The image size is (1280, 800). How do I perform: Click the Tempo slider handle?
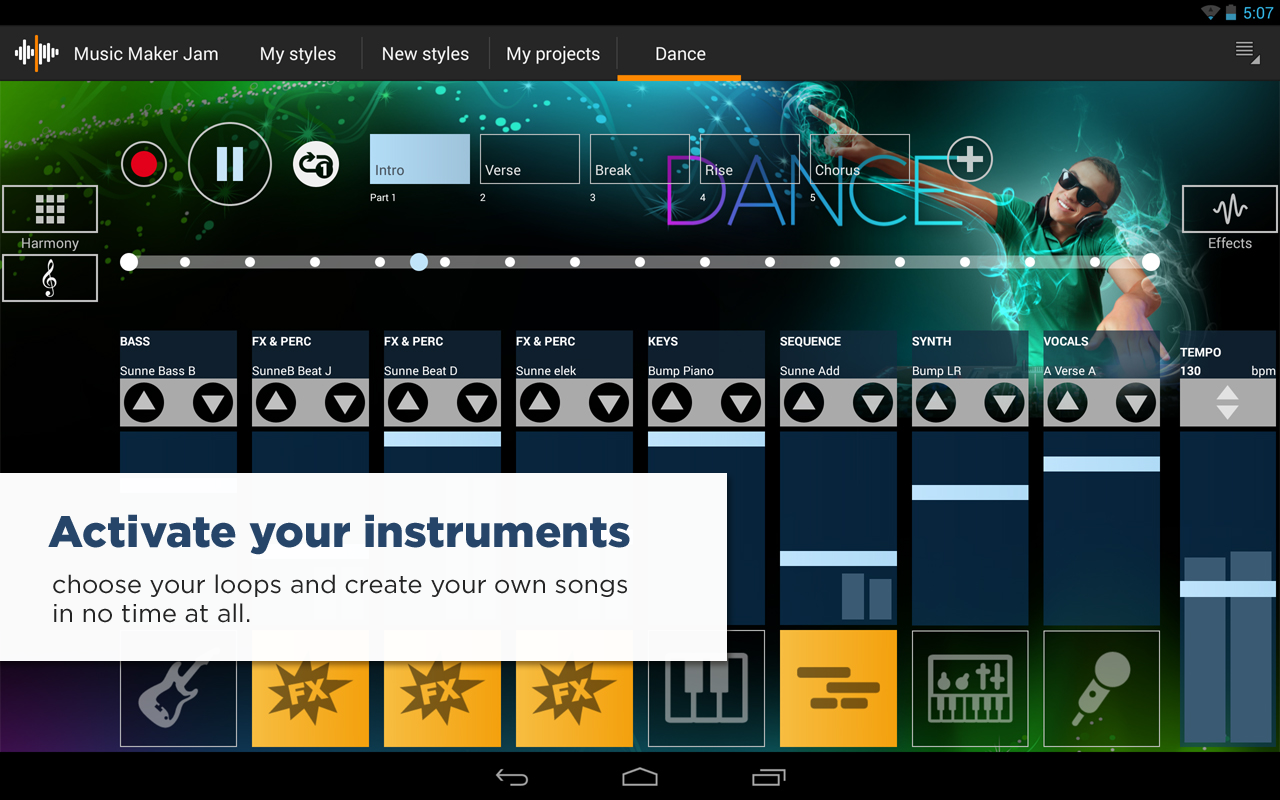(1228, 589)
